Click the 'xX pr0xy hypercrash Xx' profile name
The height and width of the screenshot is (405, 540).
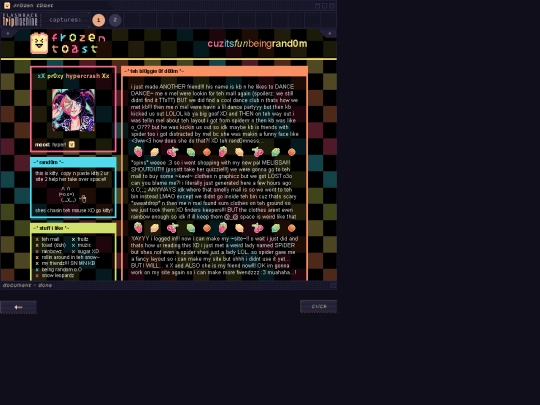73,76
